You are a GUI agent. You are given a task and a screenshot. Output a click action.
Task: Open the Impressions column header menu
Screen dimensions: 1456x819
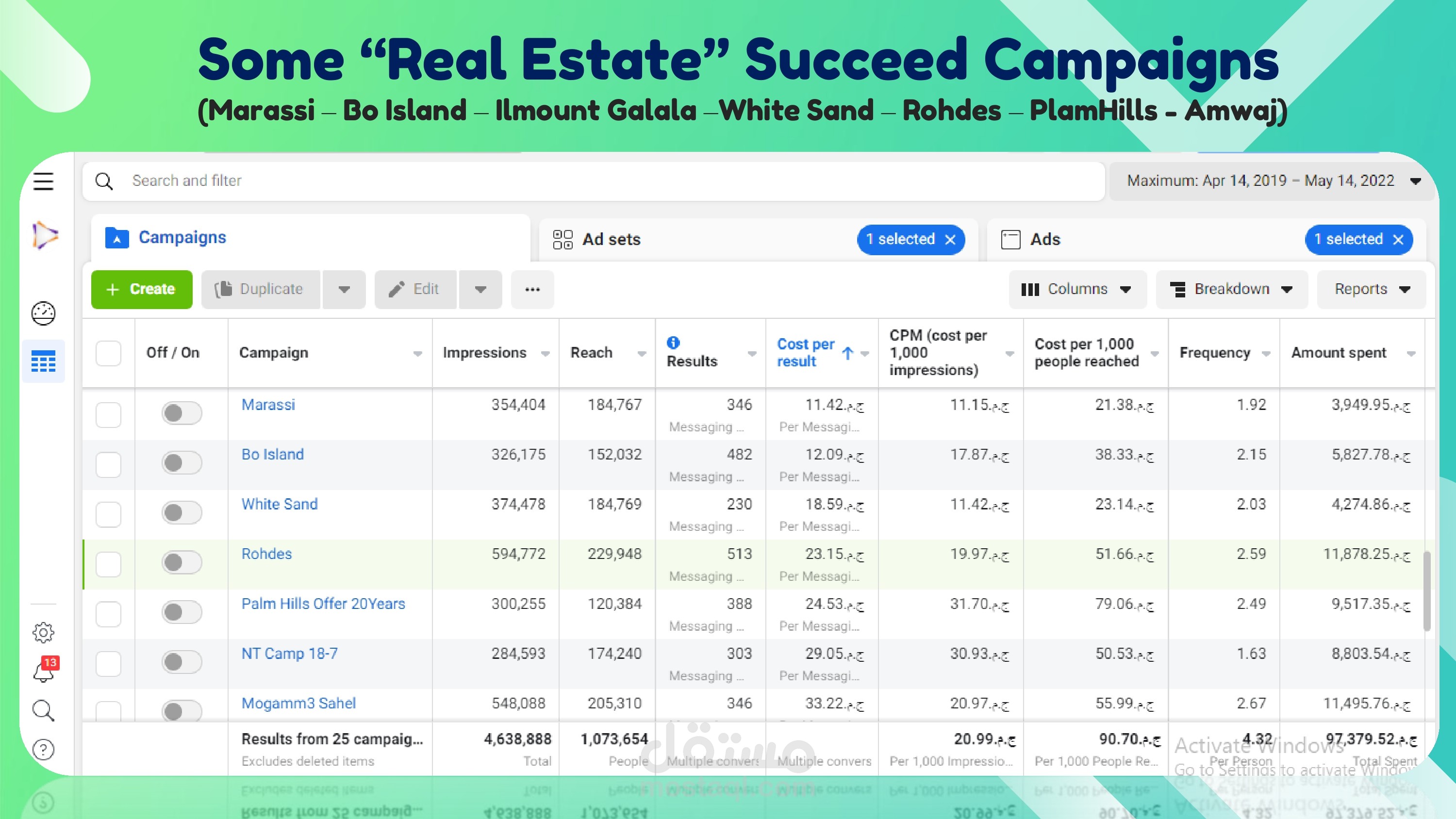click(x=546, y=354)
